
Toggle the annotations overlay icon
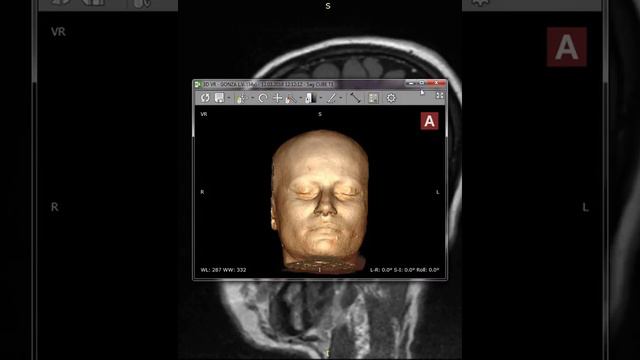click(373, 98)
